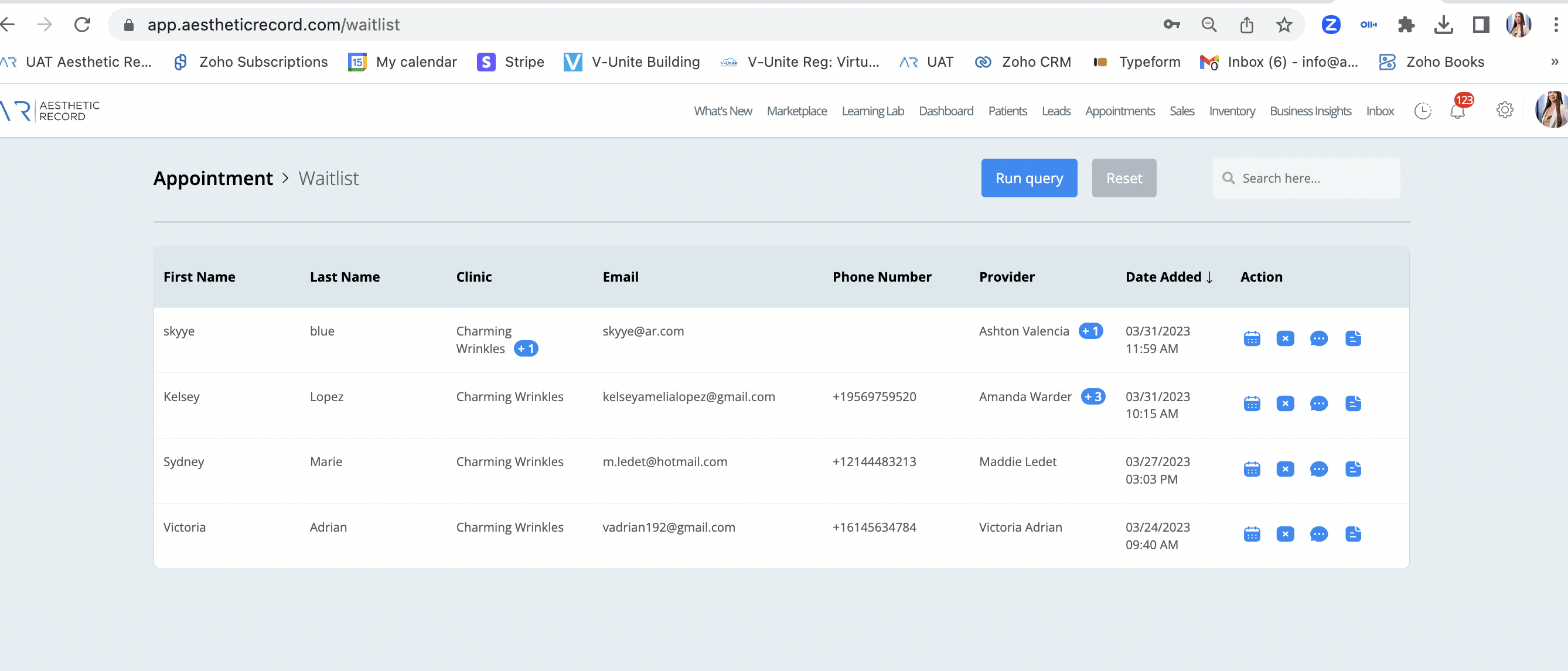
Task: Click remove (x) icon for Kelsey Lopez
Action: click(x=1285, y=404)
